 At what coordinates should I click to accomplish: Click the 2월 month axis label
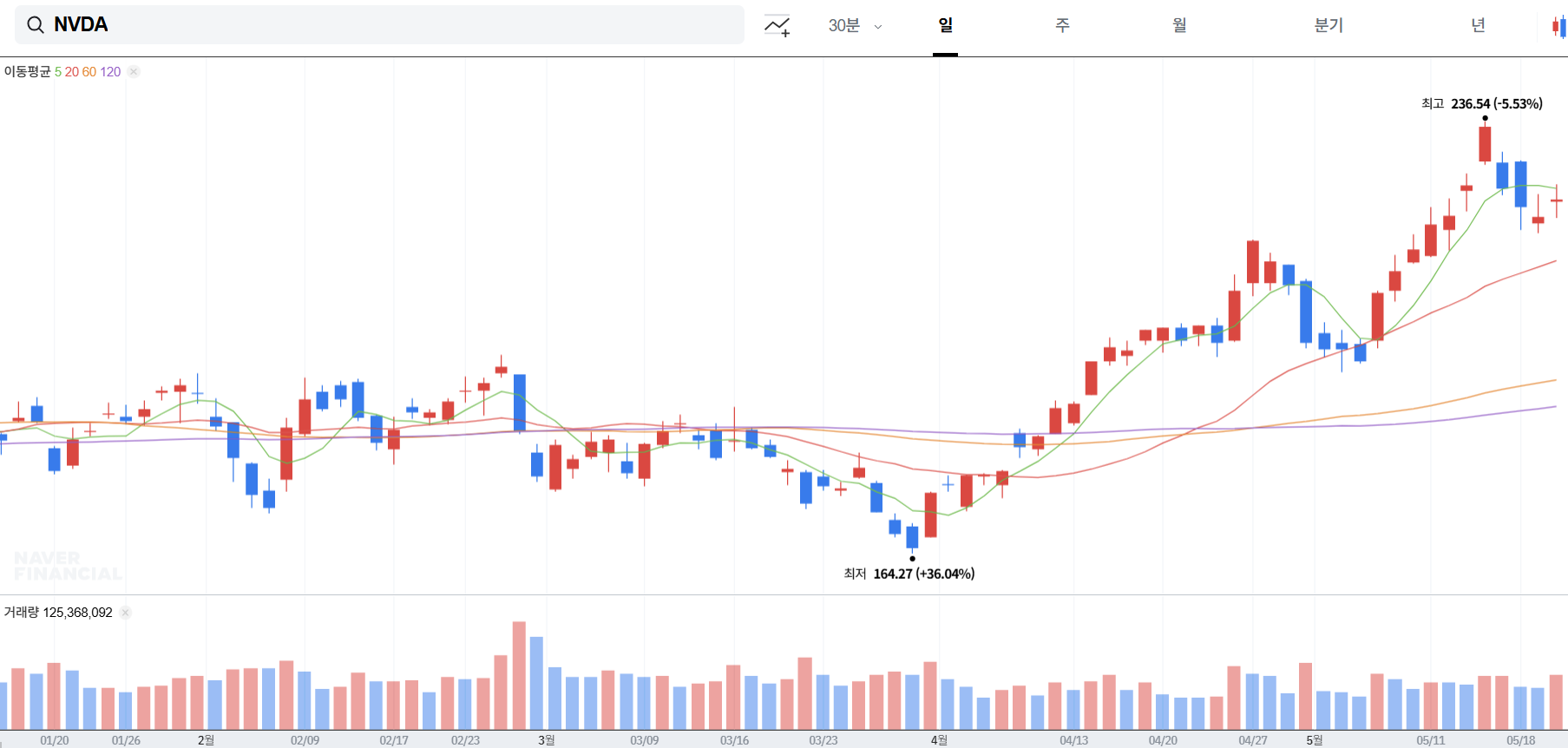click(x=206, y=740)
